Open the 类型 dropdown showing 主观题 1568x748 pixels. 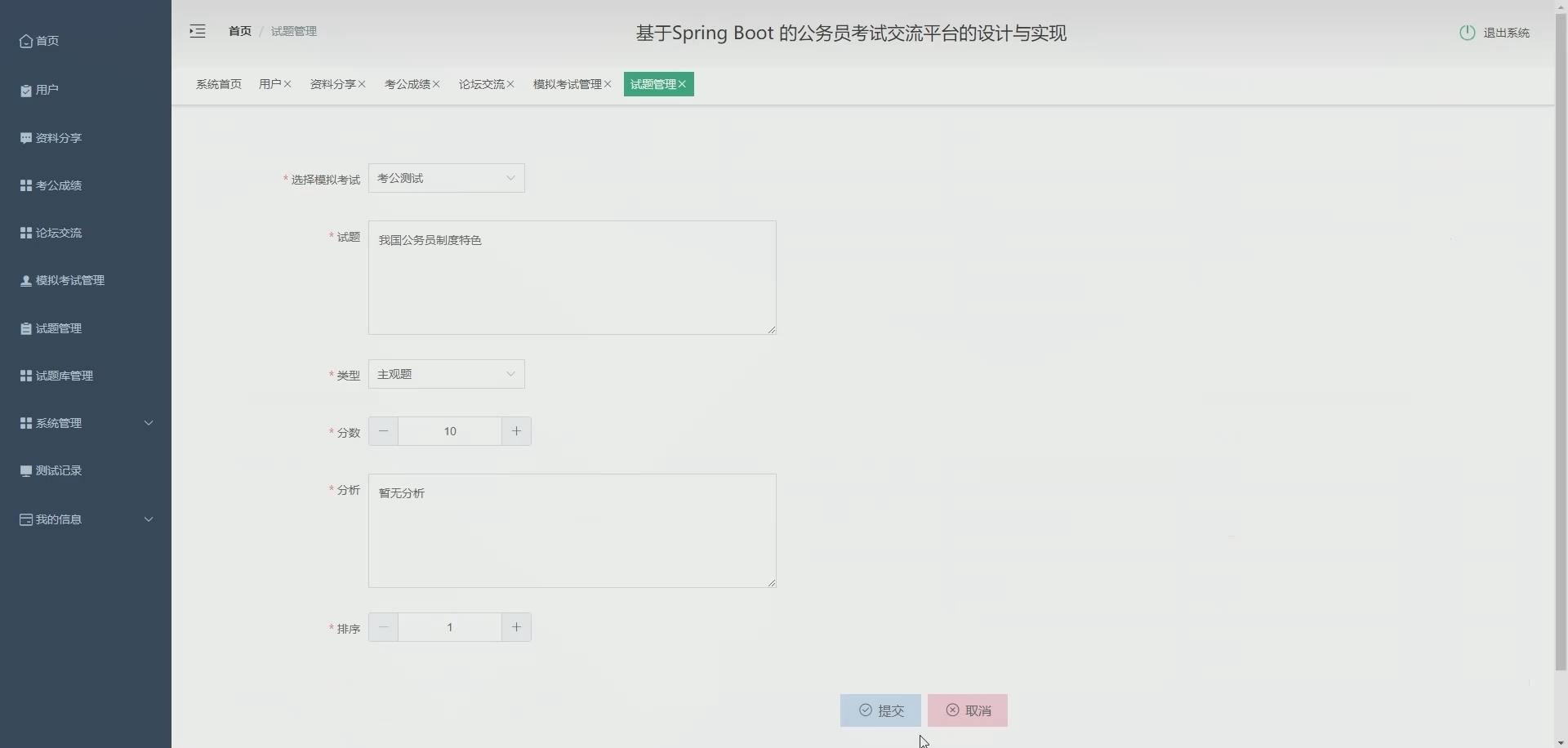point(447,373)
